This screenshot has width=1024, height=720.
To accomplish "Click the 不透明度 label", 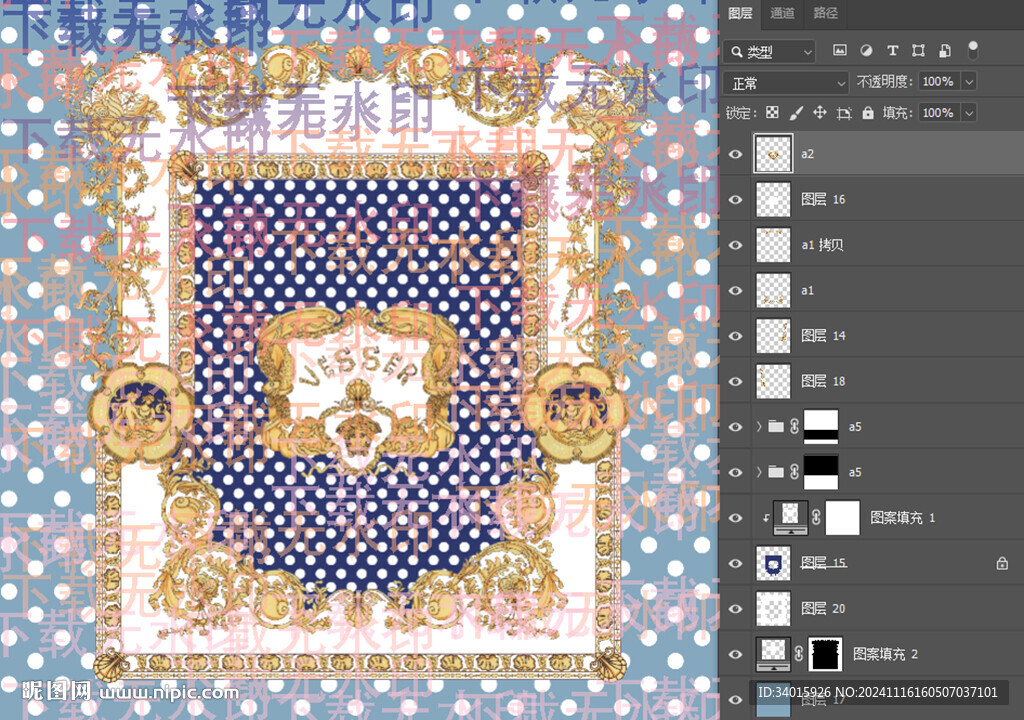I will pyautogui.click(x=885, y=82).
